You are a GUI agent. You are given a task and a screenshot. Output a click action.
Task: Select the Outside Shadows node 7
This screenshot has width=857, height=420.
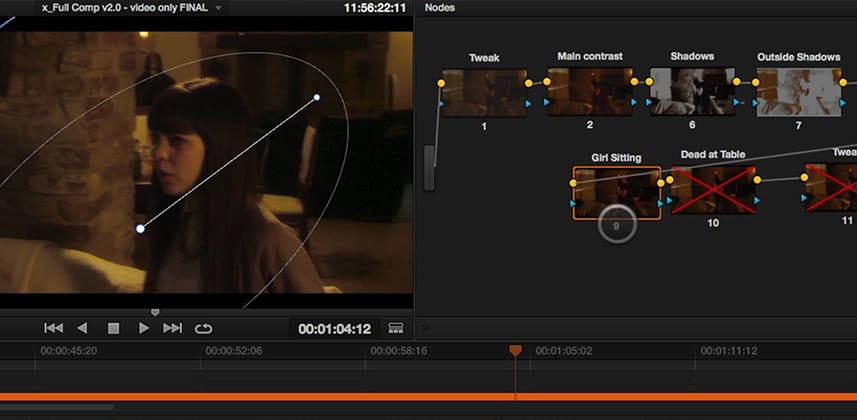[x=799, y=92]
